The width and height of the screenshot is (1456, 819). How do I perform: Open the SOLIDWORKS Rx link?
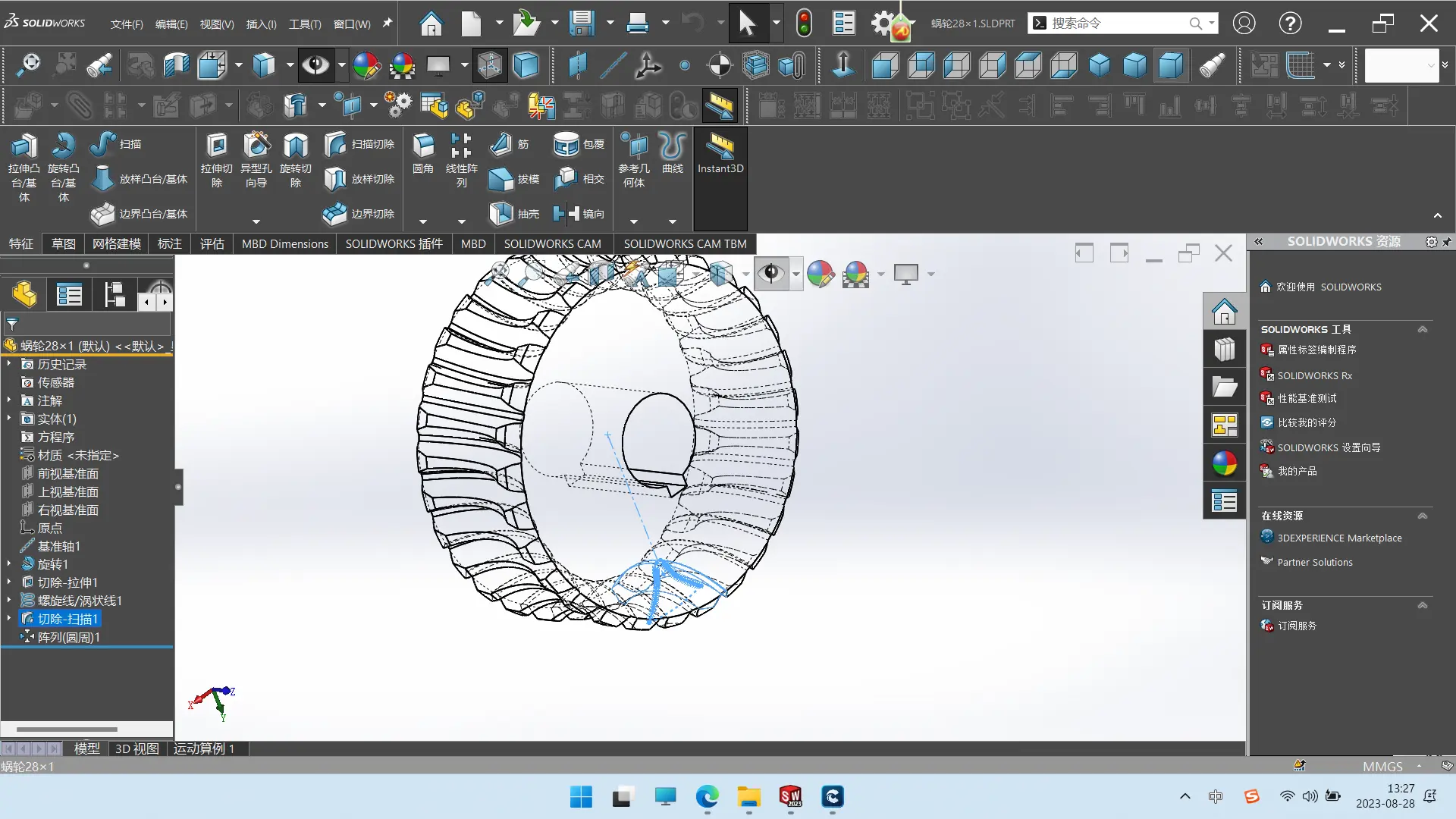pos(1314,375)
